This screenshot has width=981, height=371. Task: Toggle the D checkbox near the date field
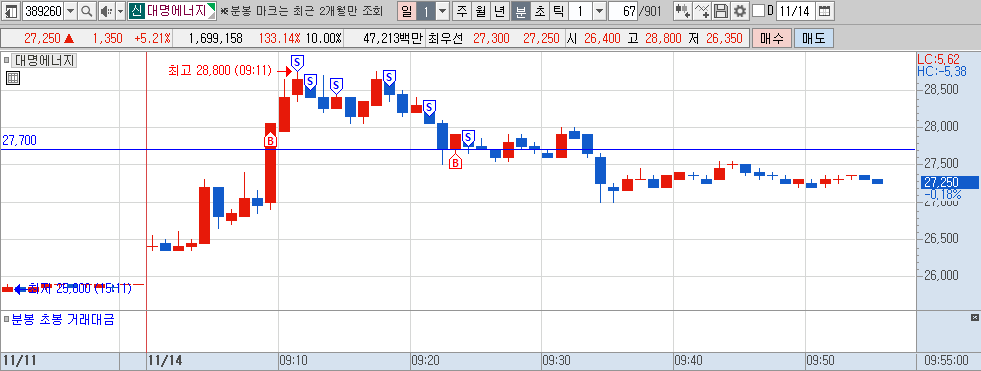click(758, 11)
